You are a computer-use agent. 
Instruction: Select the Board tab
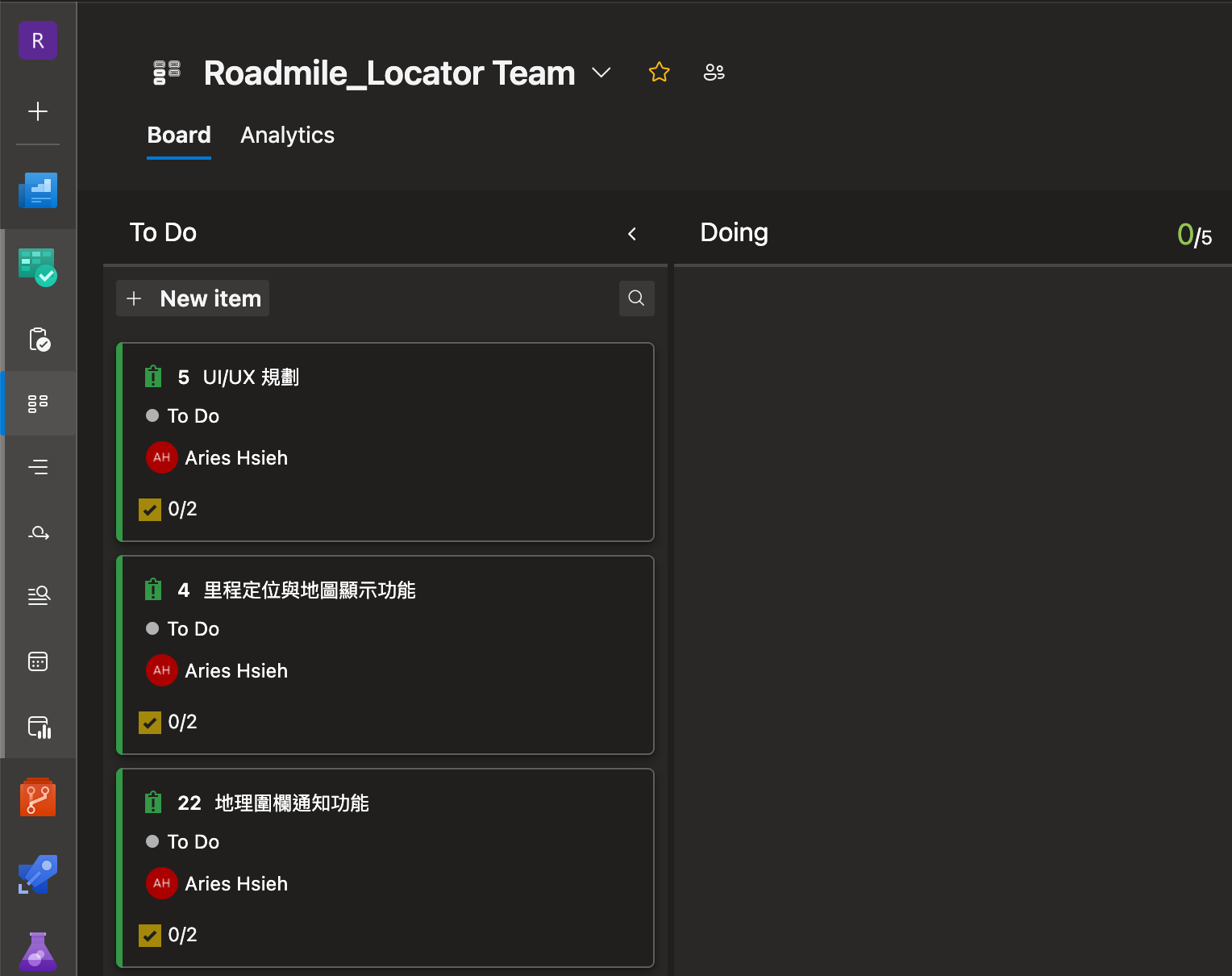pyautogui.click(x=179, y=136)
